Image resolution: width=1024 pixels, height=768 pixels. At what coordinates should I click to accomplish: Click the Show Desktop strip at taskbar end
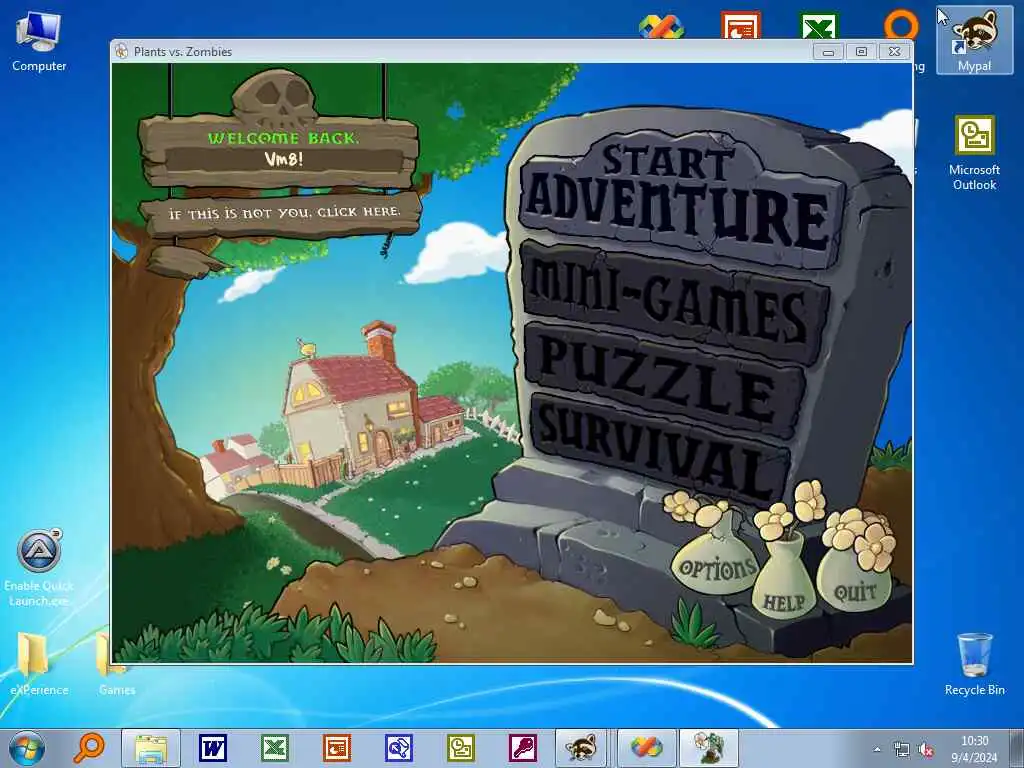(1017, 748)
